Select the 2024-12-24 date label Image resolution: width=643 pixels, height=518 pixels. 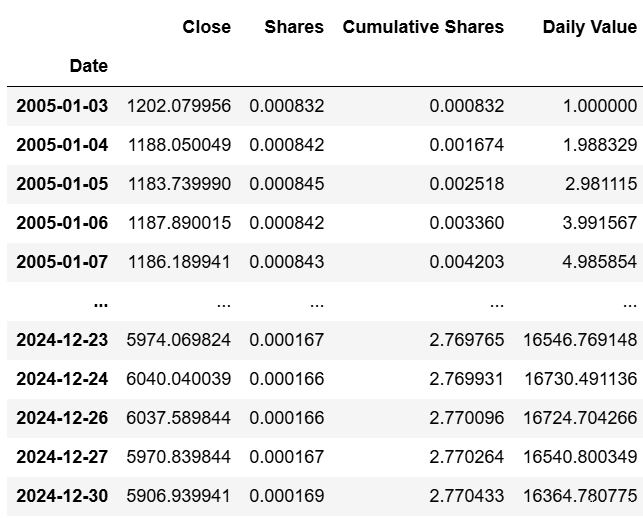point(62,379)
